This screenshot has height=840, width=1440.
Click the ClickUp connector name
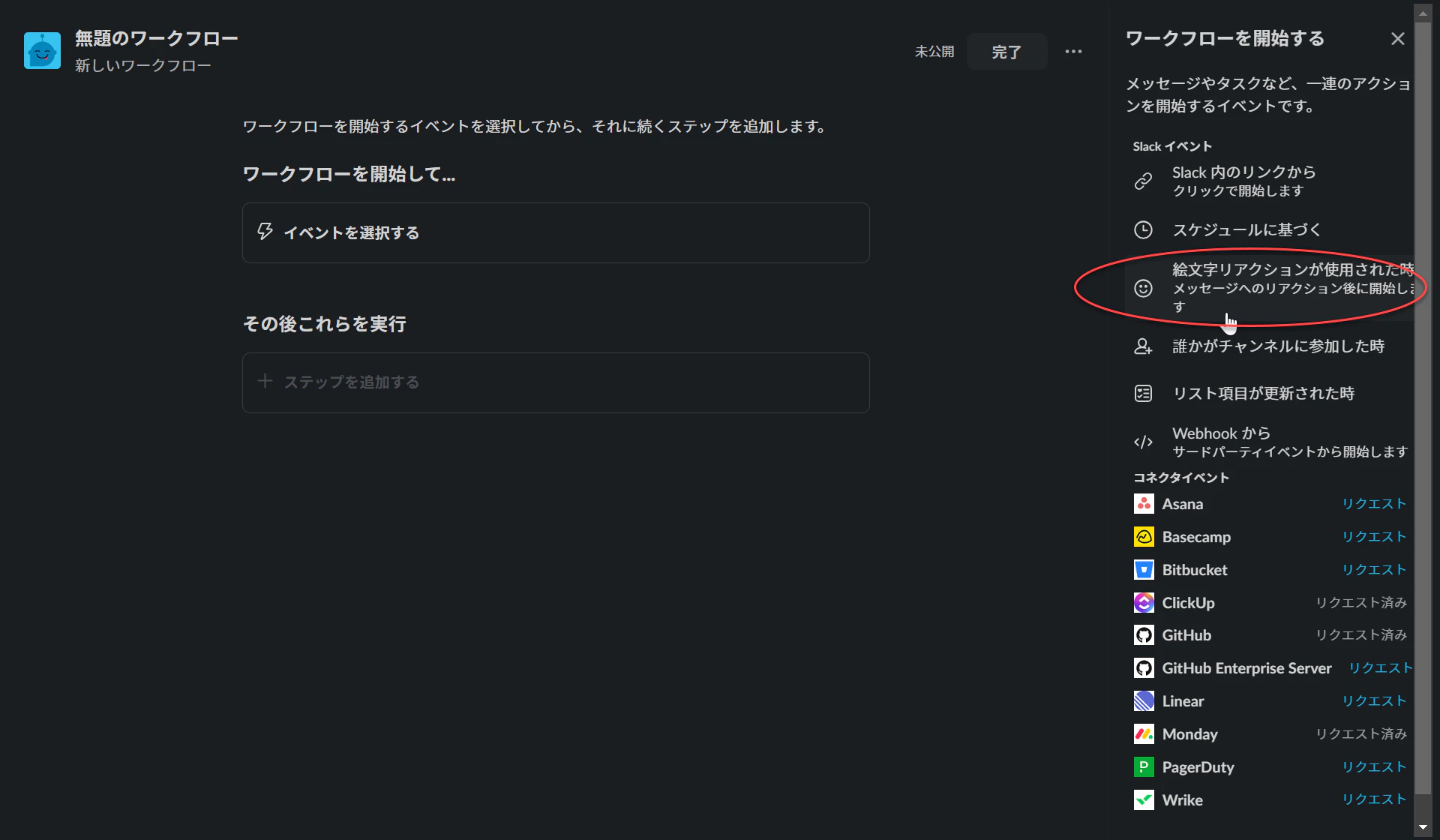click(x=1188, y=603)
